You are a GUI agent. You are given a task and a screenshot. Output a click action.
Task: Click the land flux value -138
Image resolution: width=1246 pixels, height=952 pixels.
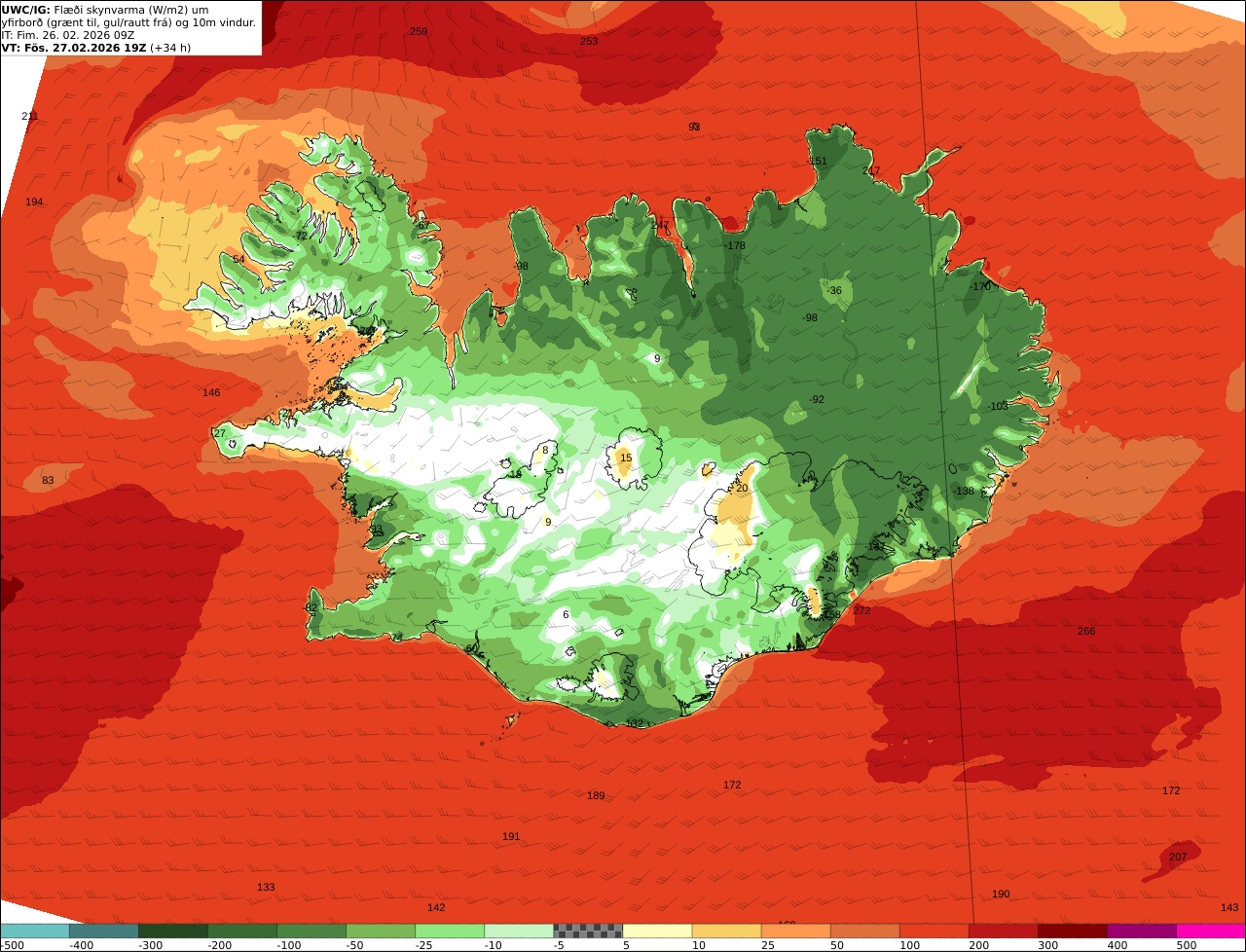[x=964, y=491]
